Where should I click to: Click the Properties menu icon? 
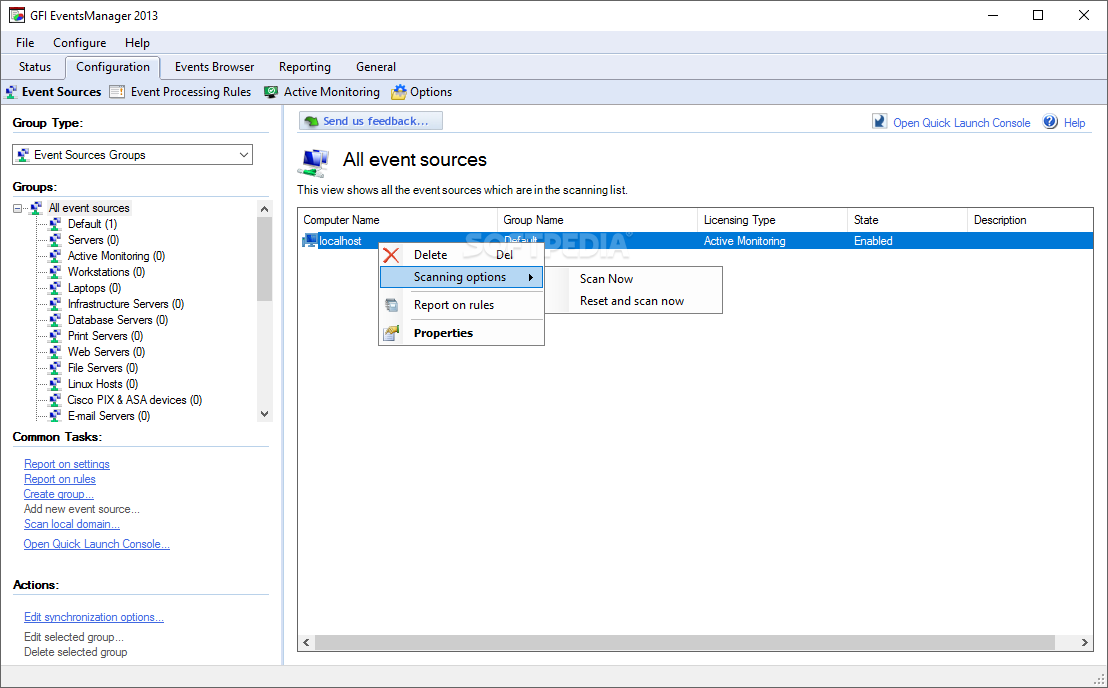coord(391,333)
